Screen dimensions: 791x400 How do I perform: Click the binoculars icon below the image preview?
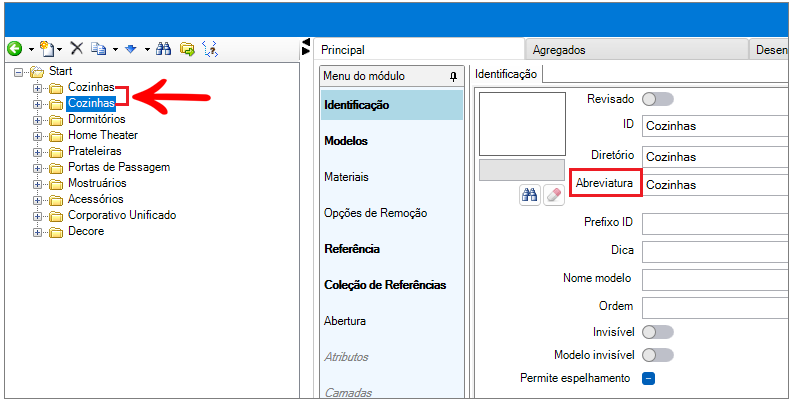tap(529, 195)
